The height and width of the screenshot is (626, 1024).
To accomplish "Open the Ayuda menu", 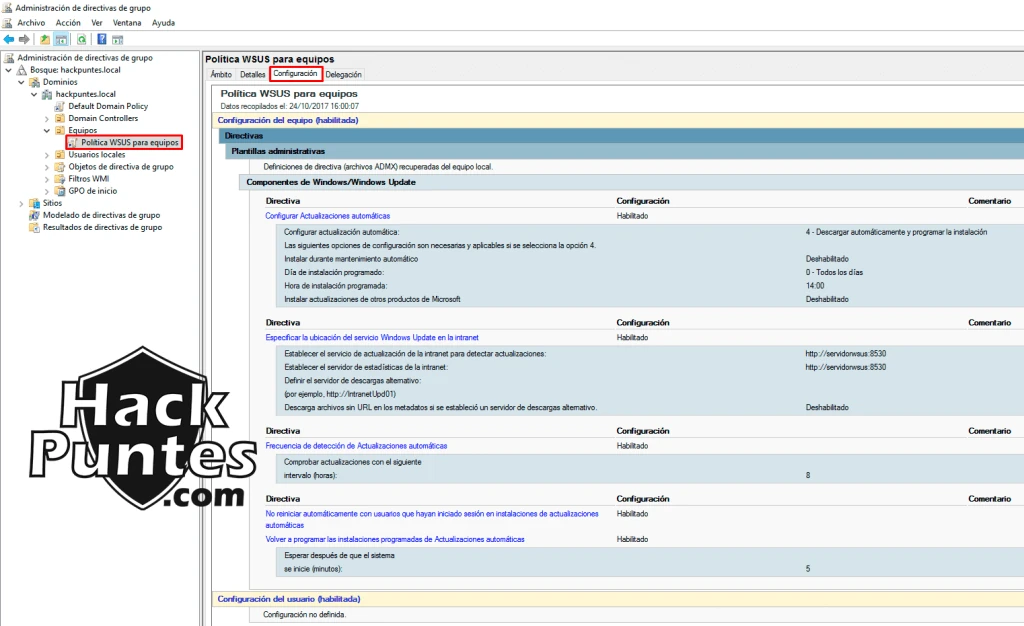I will 163,23.
